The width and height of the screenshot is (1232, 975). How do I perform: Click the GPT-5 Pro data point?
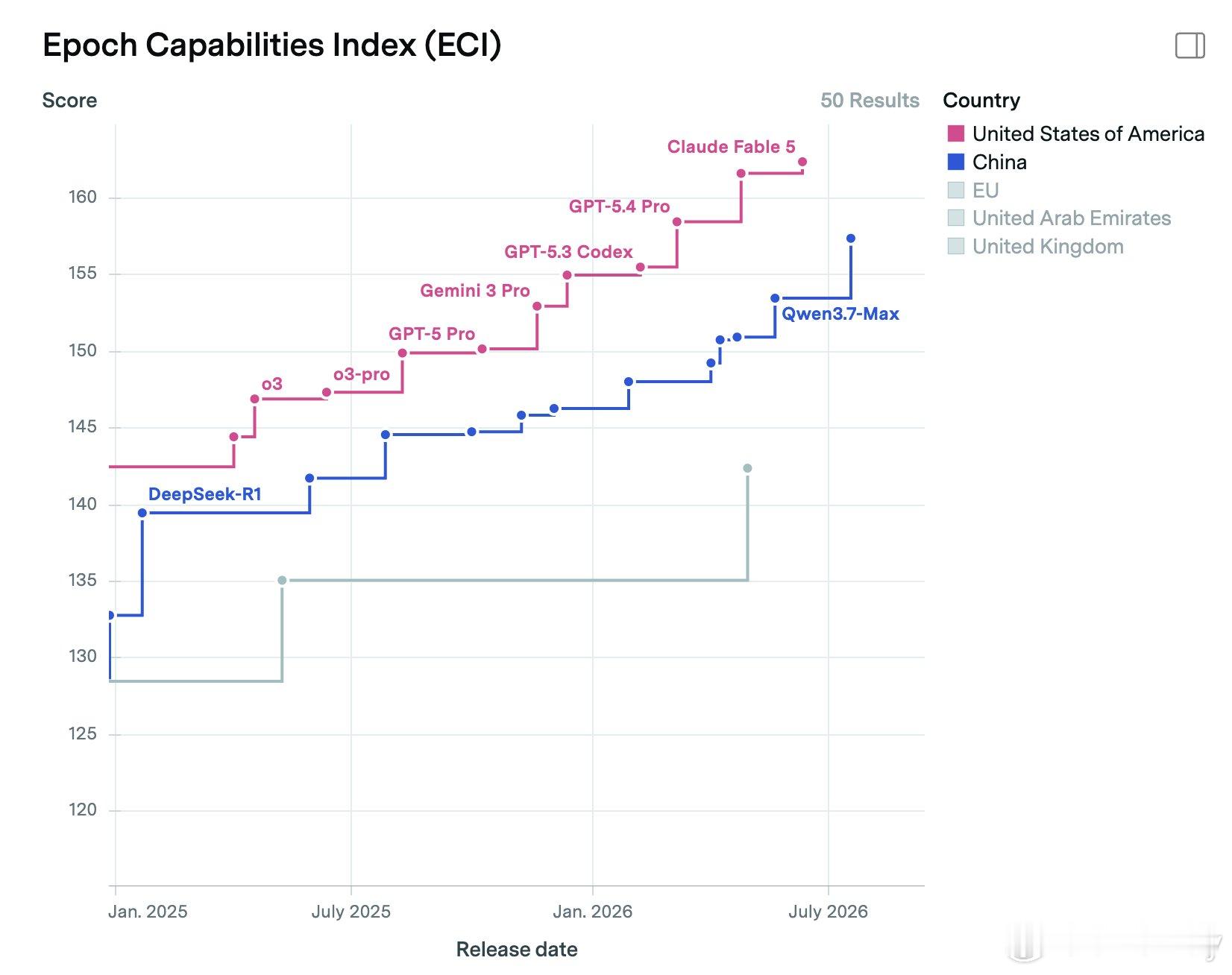click(x=403, y=353)
